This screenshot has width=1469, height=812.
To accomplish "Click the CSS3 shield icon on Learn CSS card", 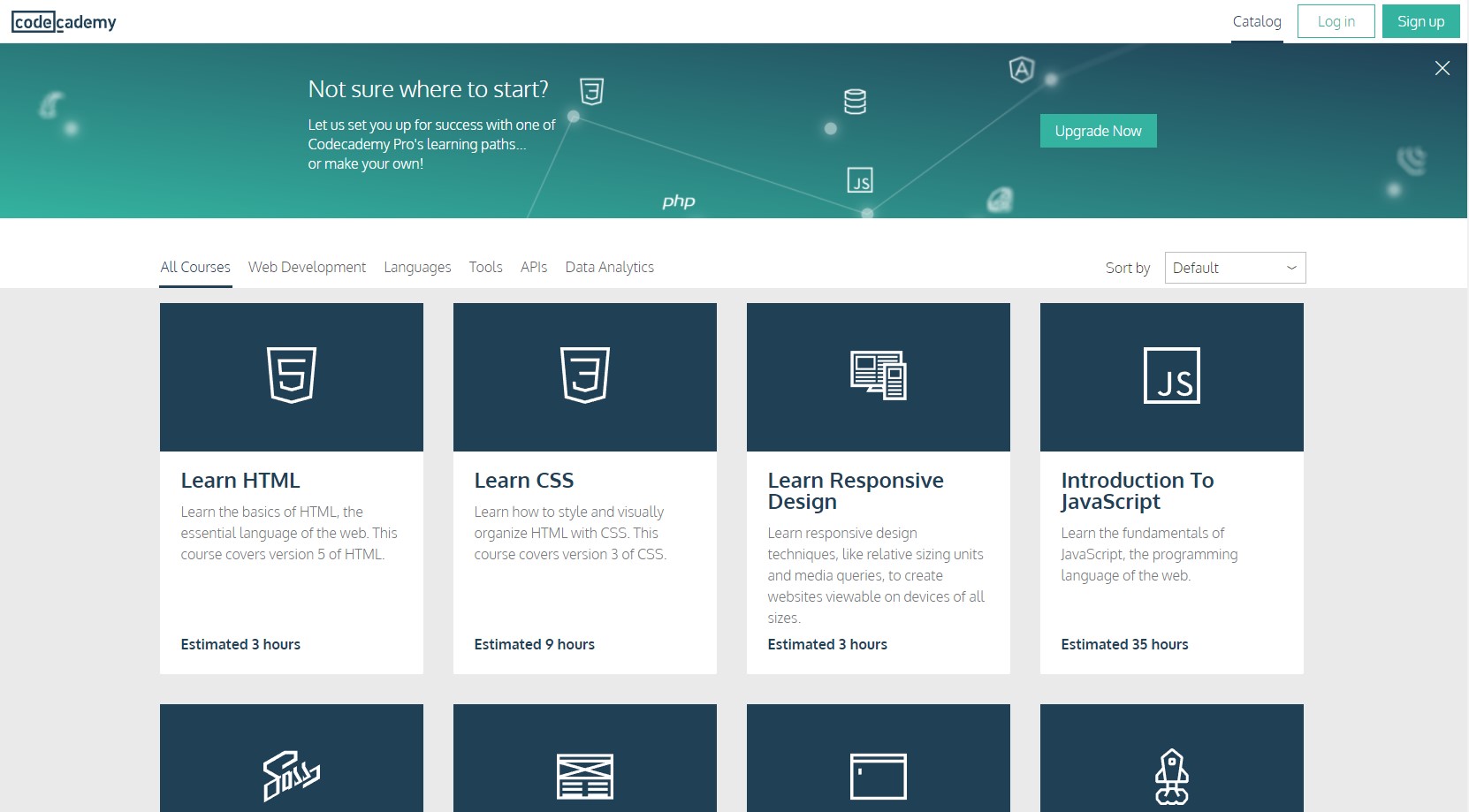I will [585, 376].
